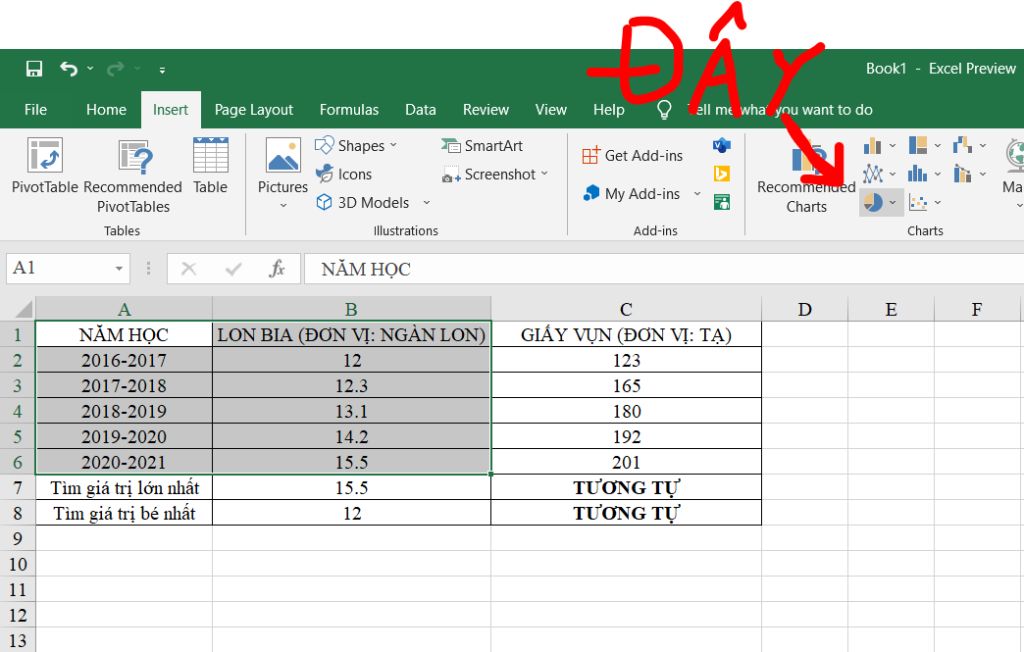Switch to the Review tab
Image resolution: width=1024 pixels, height=652 pixels.
[485, 109]
